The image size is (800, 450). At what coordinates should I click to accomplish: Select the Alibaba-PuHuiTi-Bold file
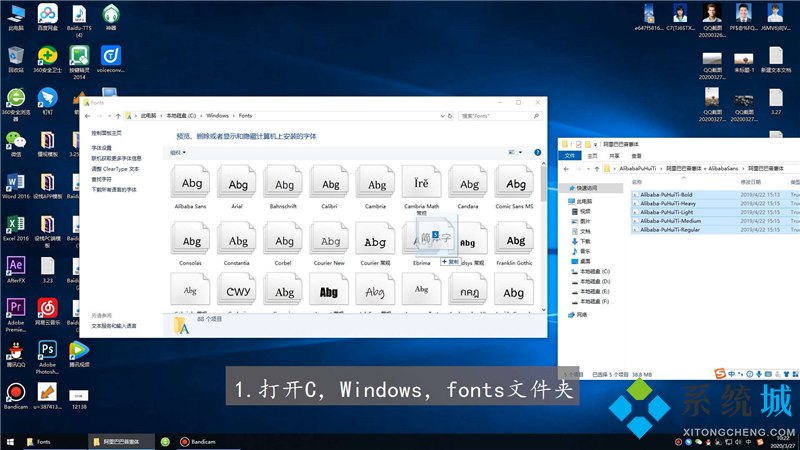point(662,194)
